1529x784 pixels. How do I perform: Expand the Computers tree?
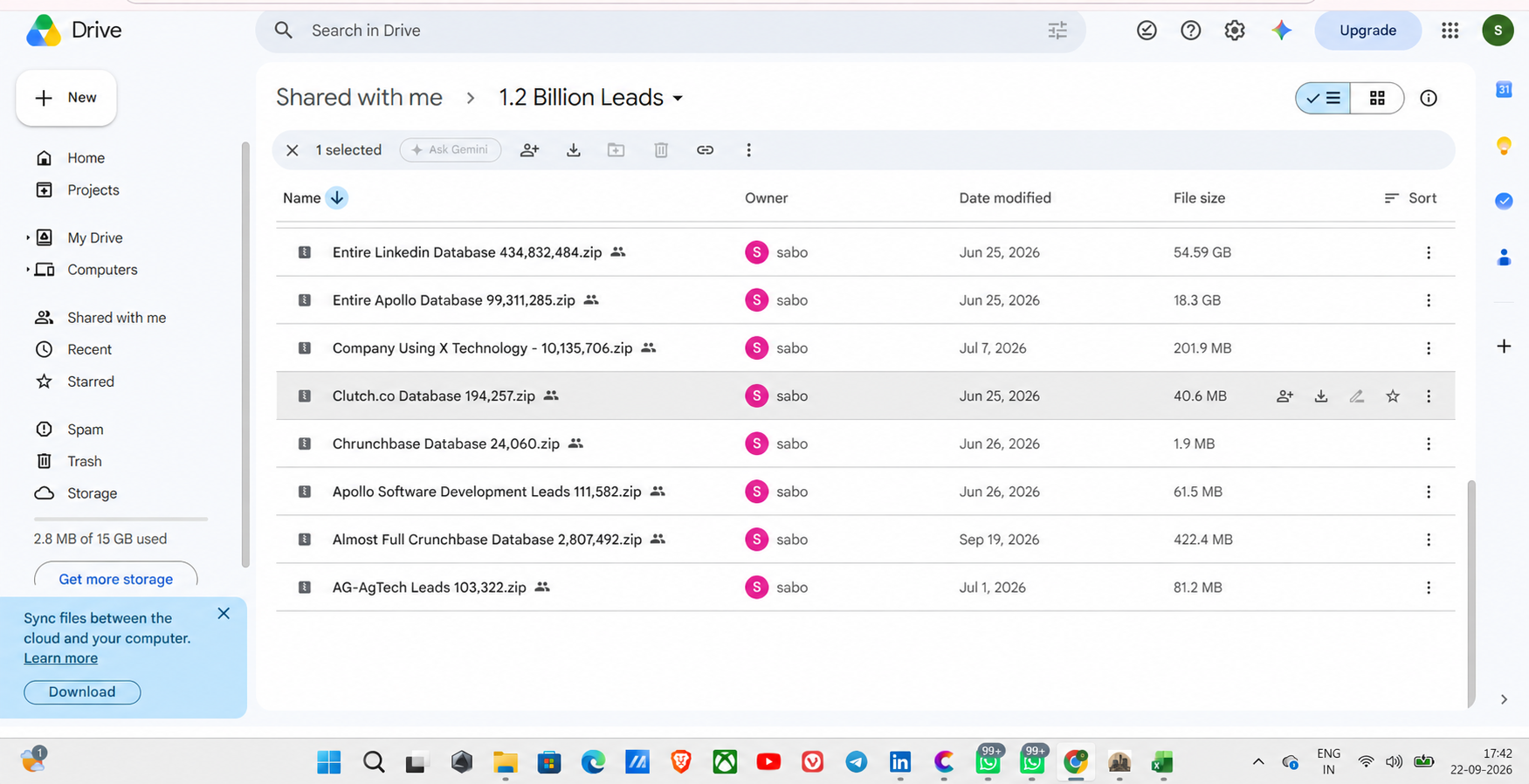pyautogui.click(x=28, y=270)
